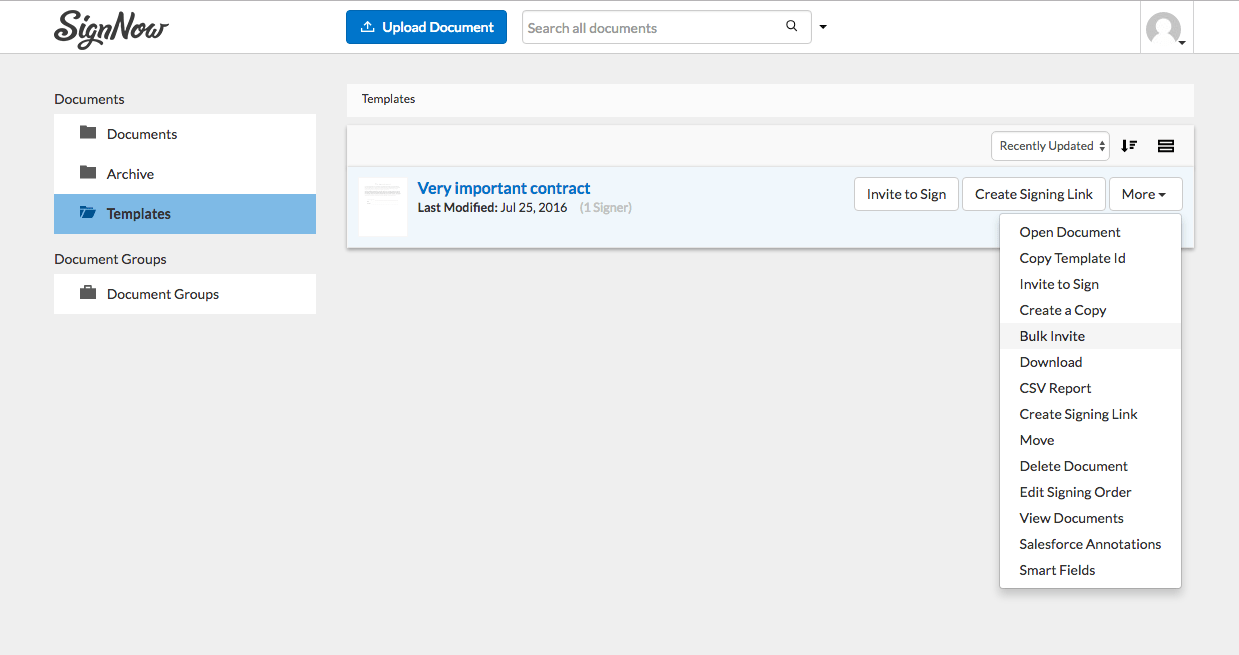Click the SignNow logo
The width and height of the screenshot is (1239, 655).
[x=110, y=29]
